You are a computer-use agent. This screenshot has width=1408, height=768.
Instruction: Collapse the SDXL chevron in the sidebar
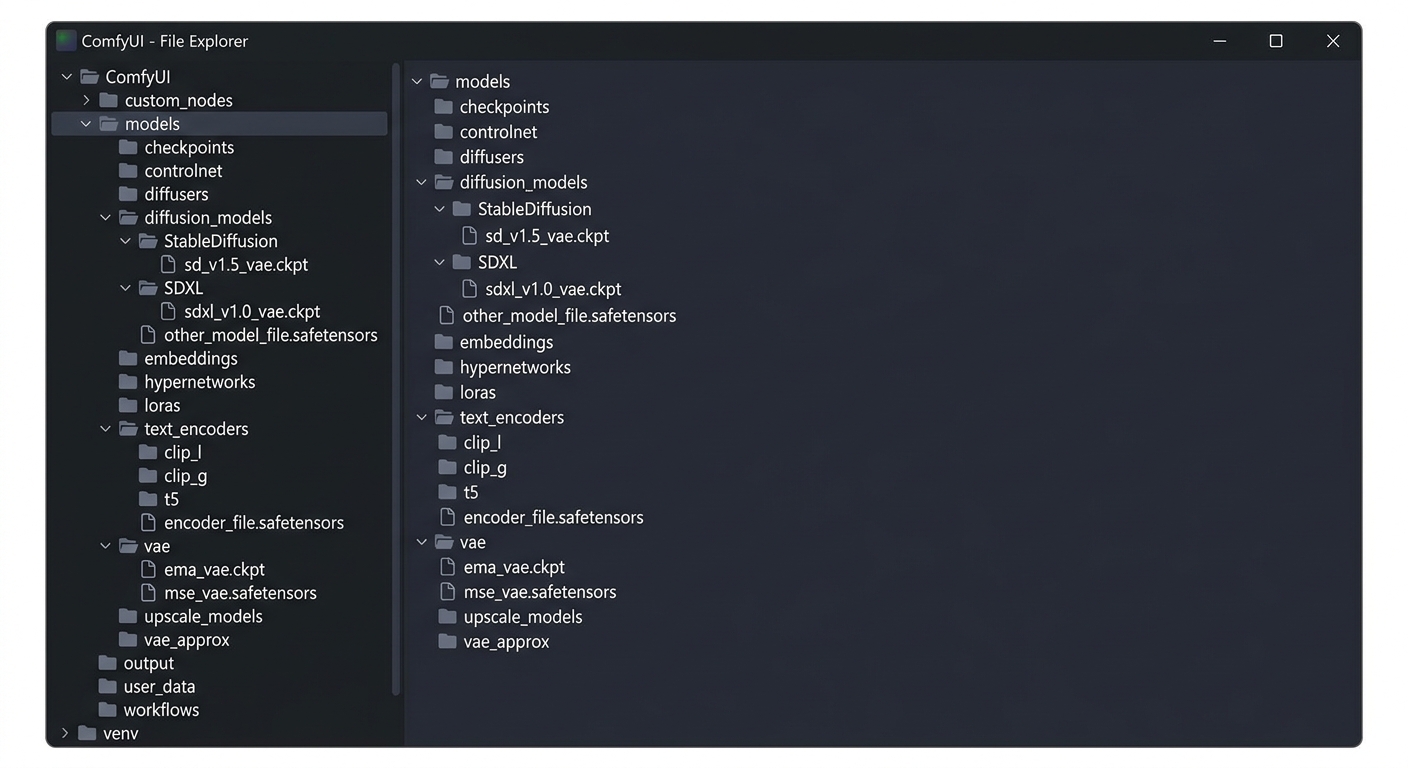pos(126,288)
